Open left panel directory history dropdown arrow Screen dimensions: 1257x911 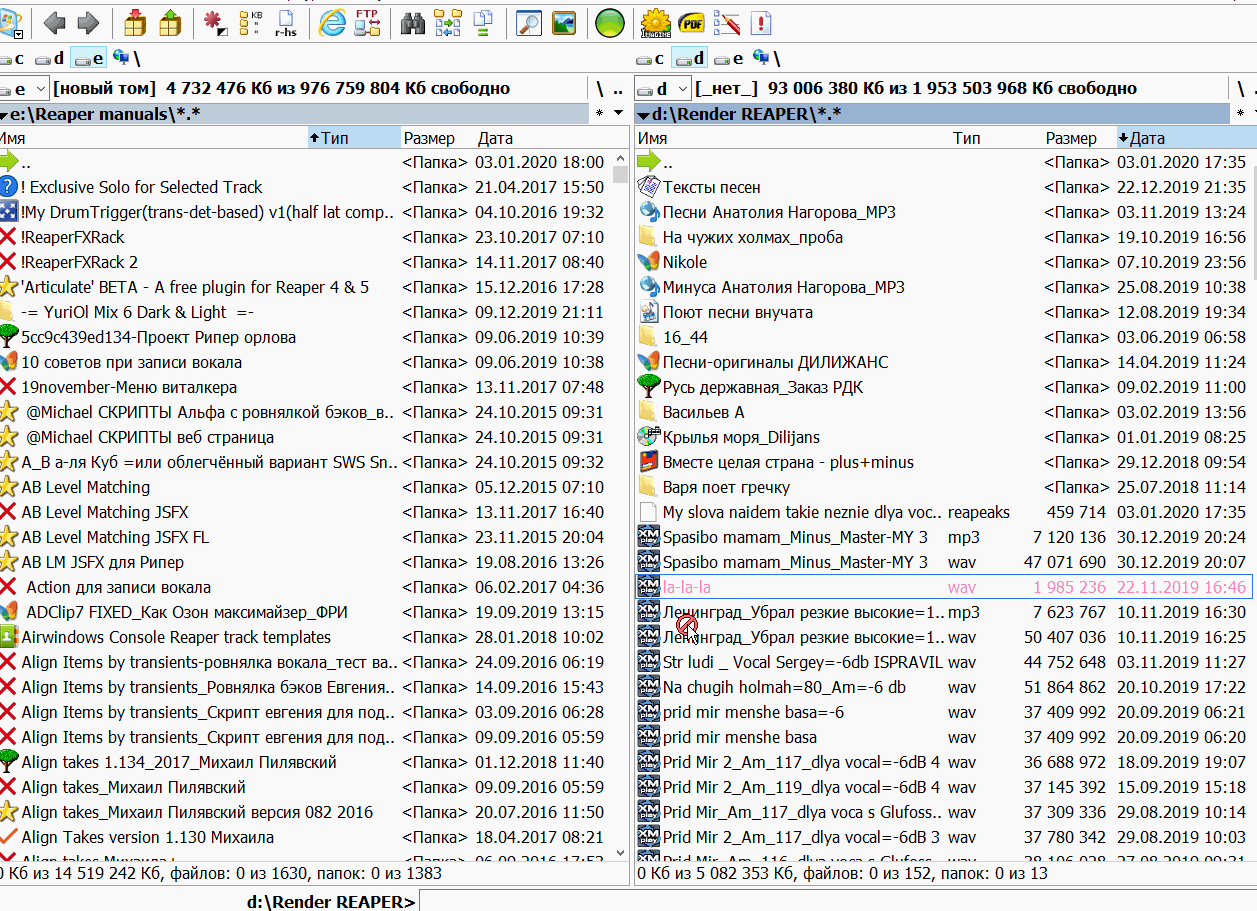click(618, 113)
